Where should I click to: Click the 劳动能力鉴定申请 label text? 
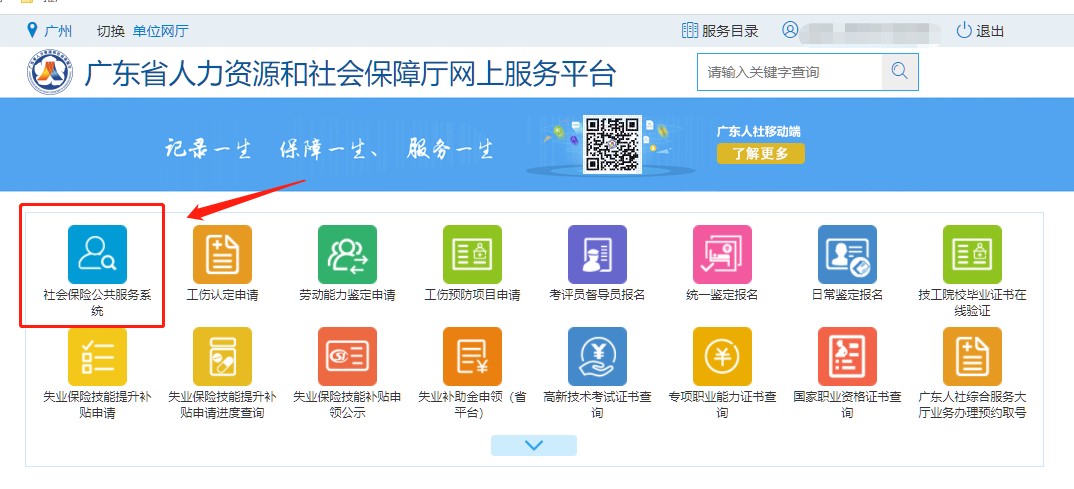click(347, 295)
